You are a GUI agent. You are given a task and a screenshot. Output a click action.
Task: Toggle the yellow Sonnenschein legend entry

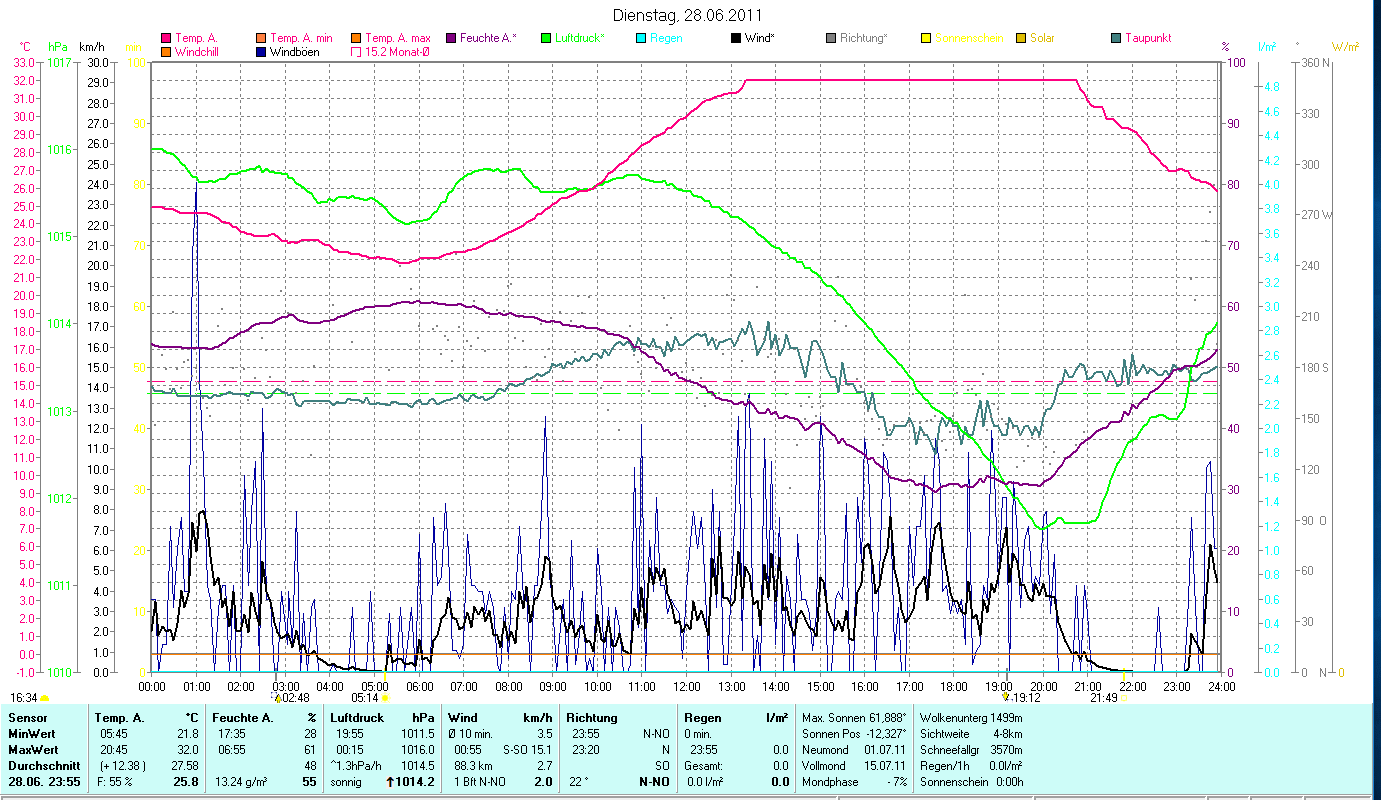pyautogui.click(x=926, y=39)
